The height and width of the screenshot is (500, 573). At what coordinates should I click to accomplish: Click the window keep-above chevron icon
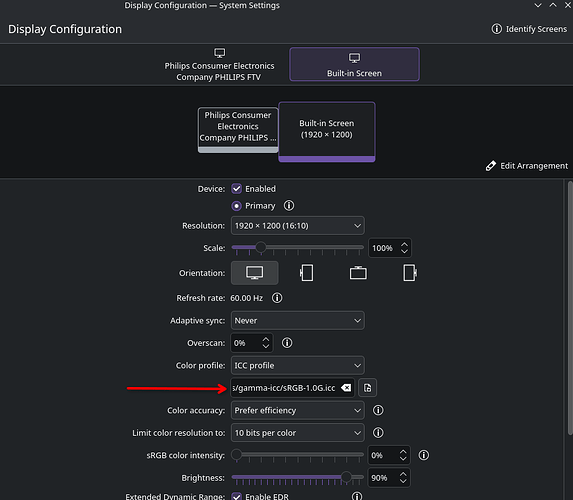click(x=553, y=5)
